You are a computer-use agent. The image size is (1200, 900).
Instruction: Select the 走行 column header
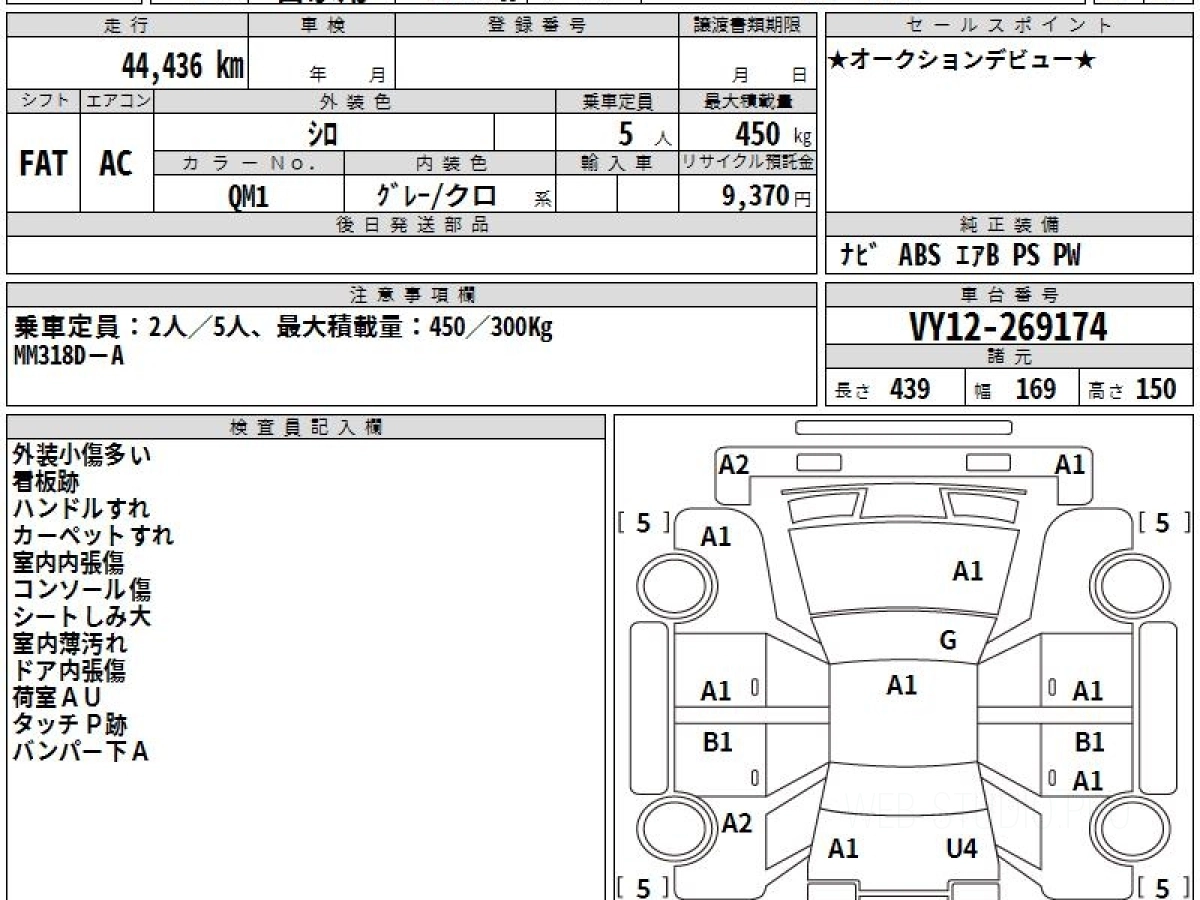click(x=126, y=26)
